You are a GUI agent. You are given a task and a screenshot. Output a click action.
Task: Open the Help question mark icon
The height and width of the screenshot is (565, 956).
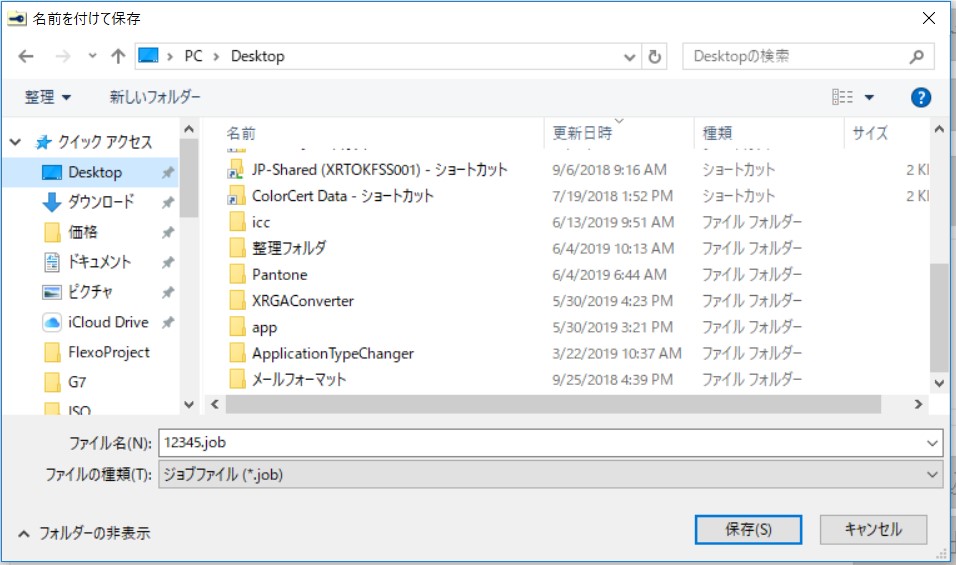point(921,97)
